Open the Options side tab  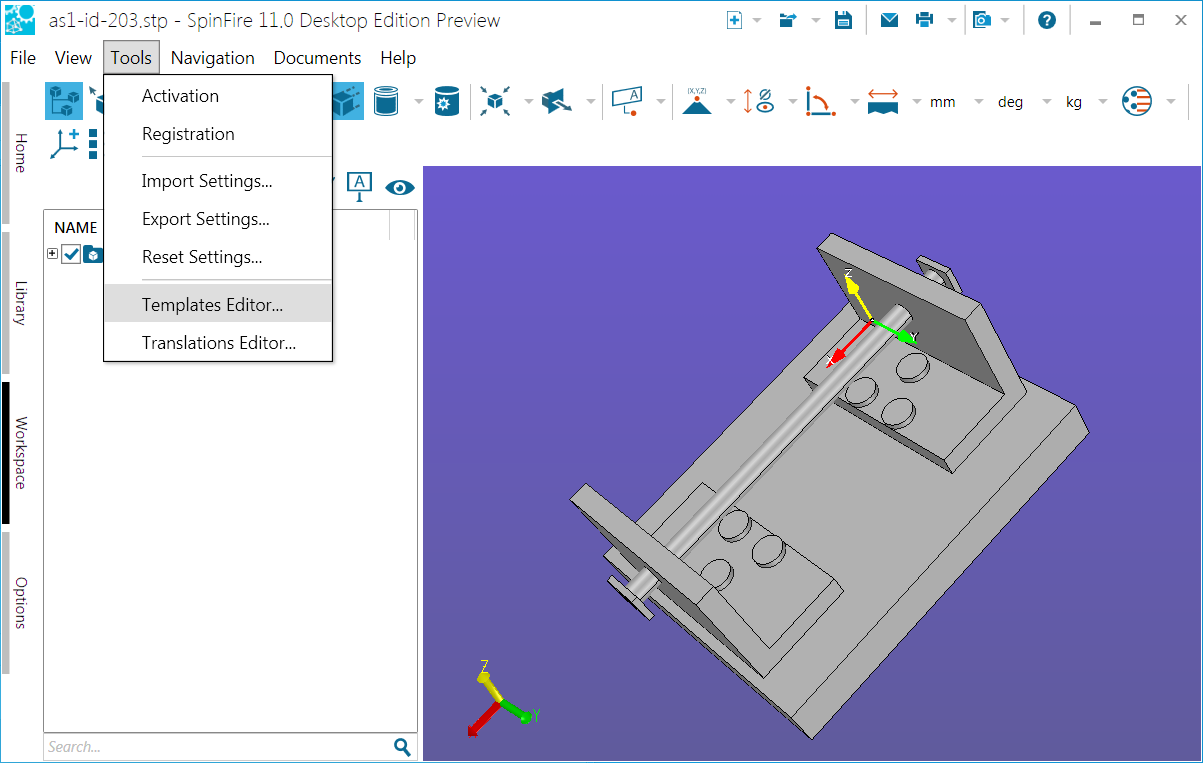point(20,602)
